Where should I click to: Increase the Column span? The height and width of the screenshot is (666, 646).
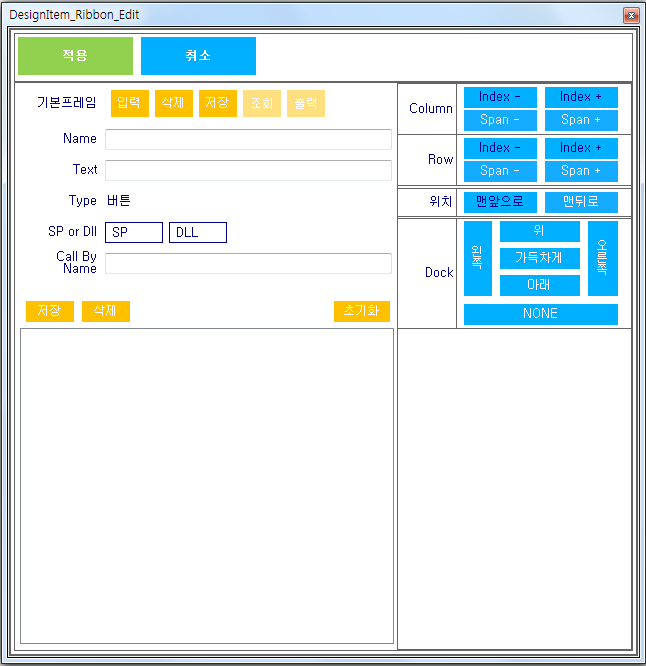tap(581, 120)
